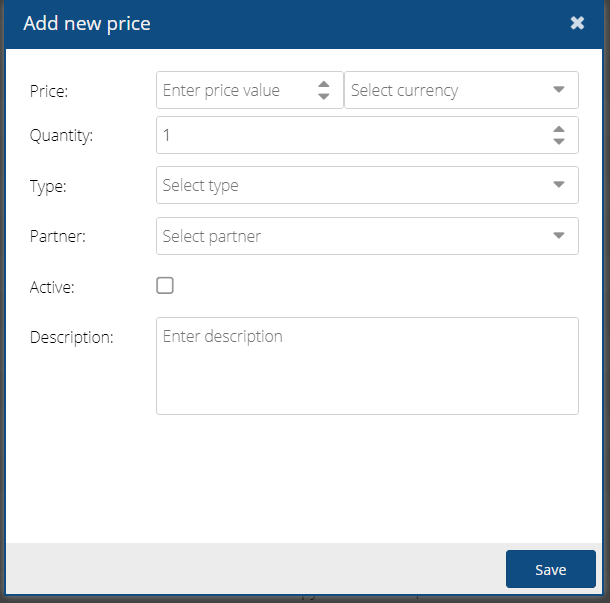Click the Active label text
Image resolution: width=610 pixels, height=603 pixels.
pos(52,287)
